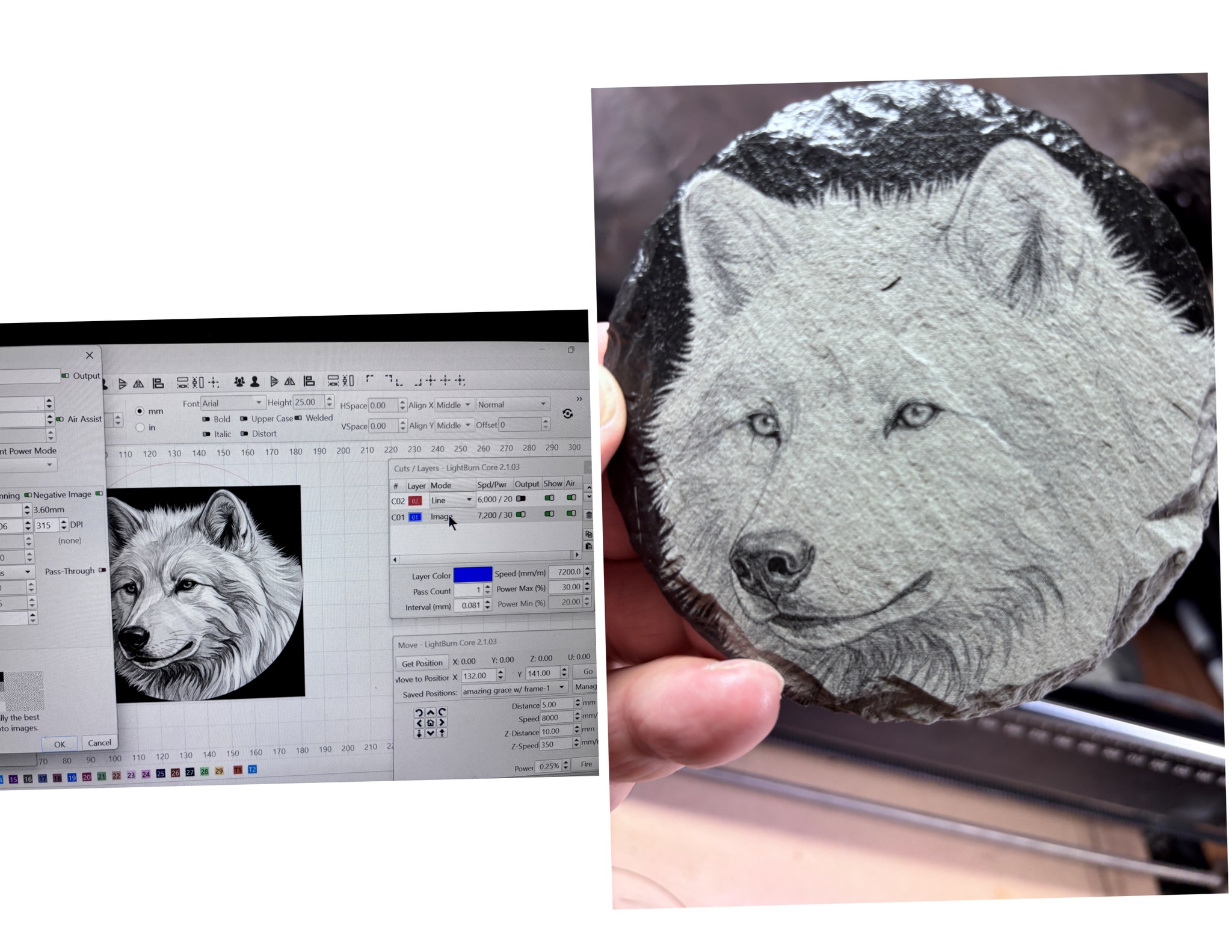
Task: Toggle Show switch for layer C01
Action: (549, 514)
